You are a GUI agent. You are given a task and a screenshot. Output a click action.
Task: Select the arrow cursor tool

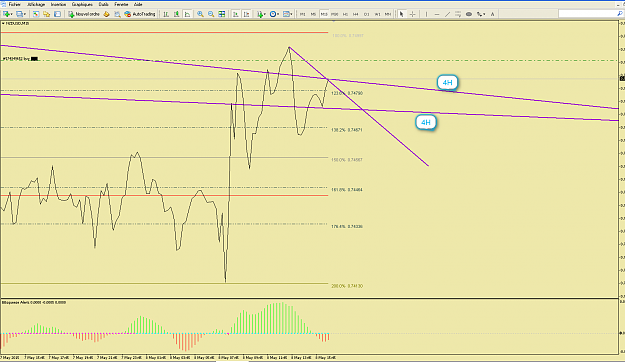tap(401, 14)
